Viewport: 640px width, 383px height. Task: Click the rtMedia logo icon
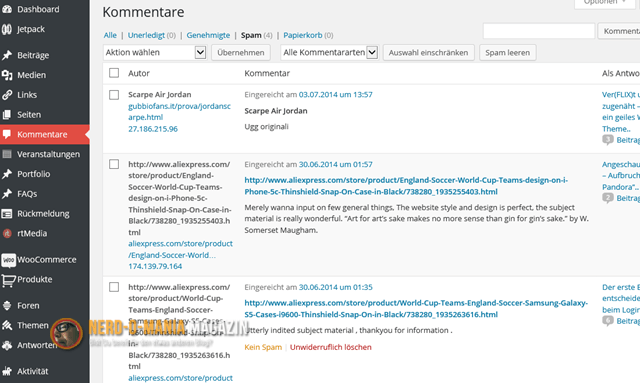click(x=7, y=234)
